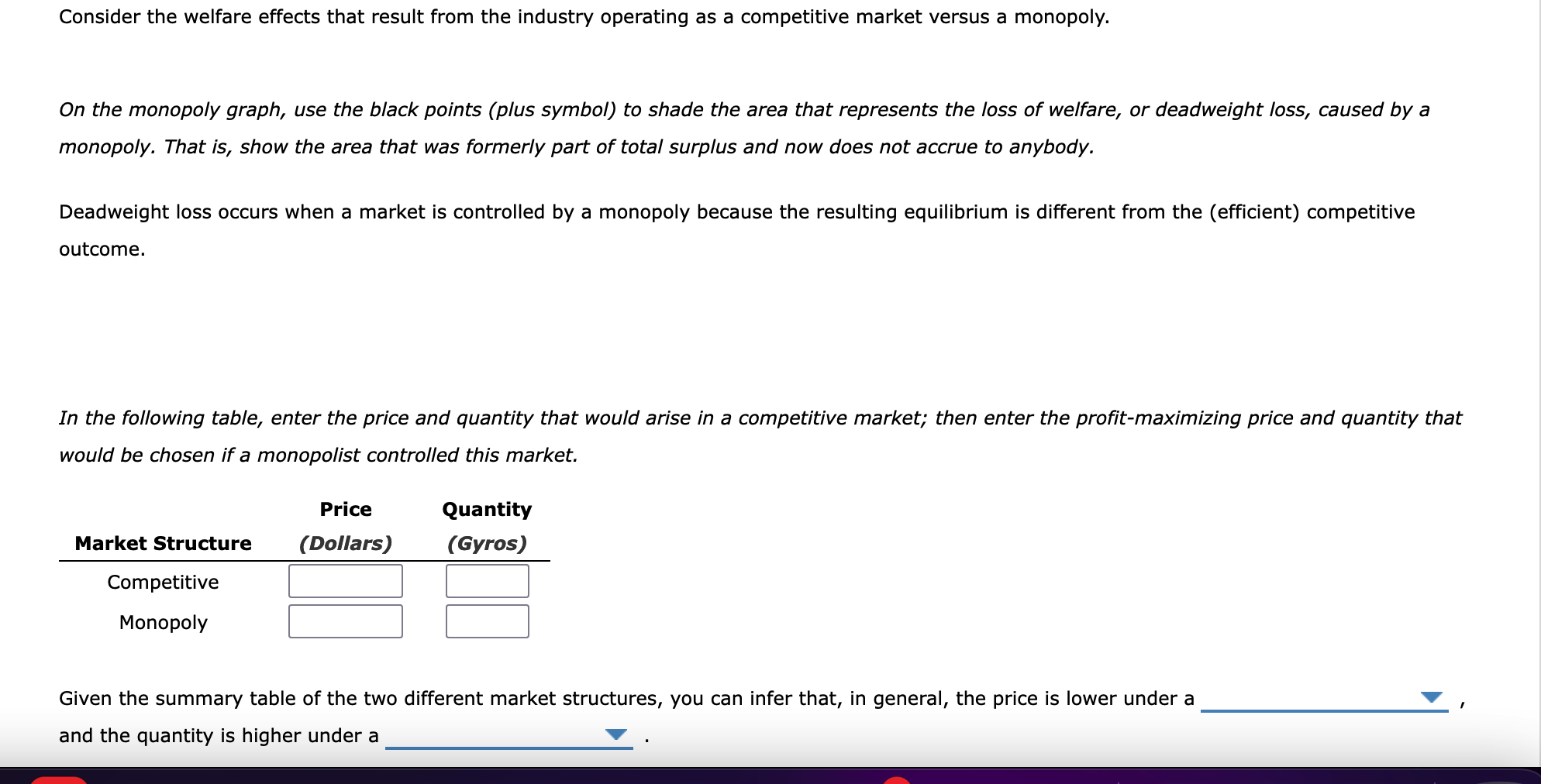Open the dropdown after 'quantity is higher under a'
The width and height of the screenshot is (1541, 784).
pos(615,733)
